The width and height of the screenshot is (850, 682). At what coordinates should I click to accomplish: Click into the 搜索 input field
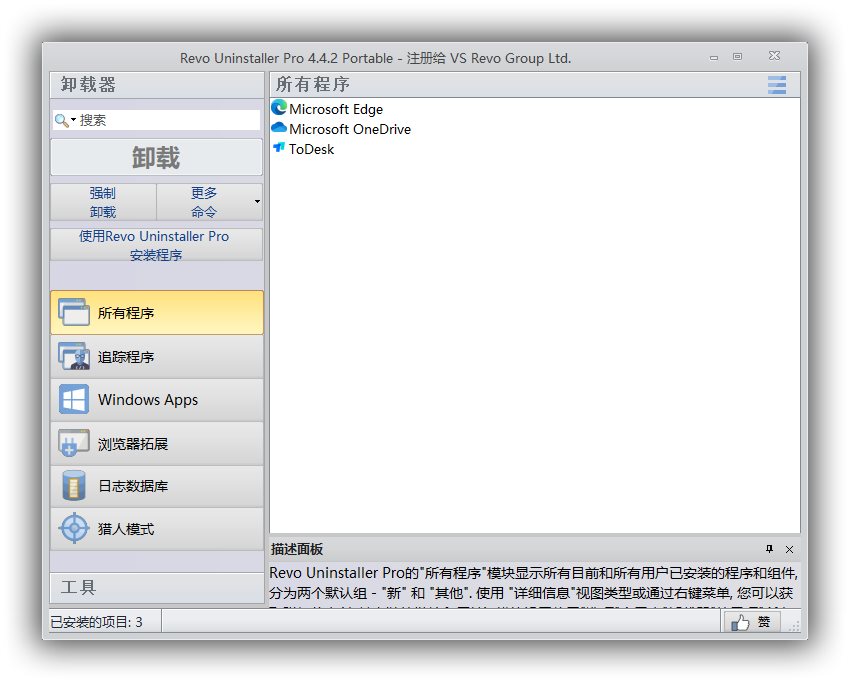pyautogui.click(x=169, y=120)
